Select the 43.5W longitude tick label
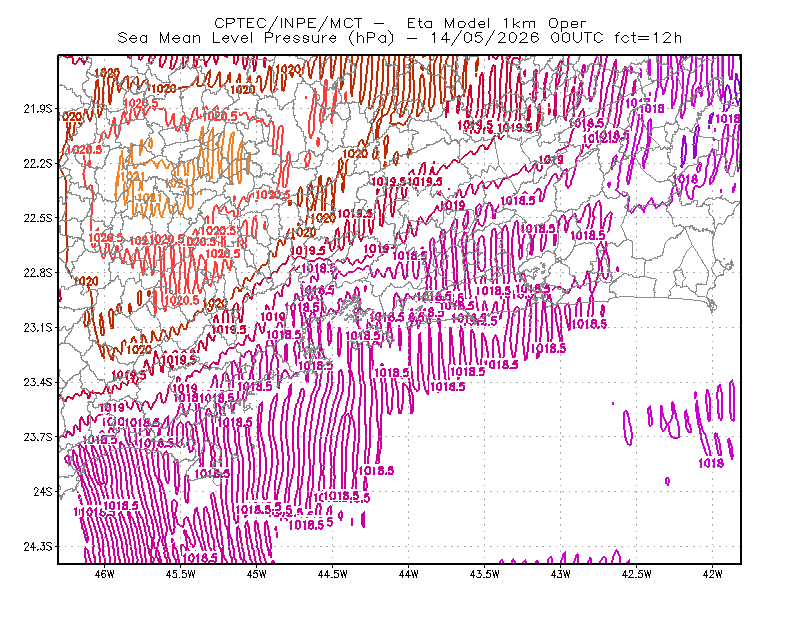 tap(485, 574)
